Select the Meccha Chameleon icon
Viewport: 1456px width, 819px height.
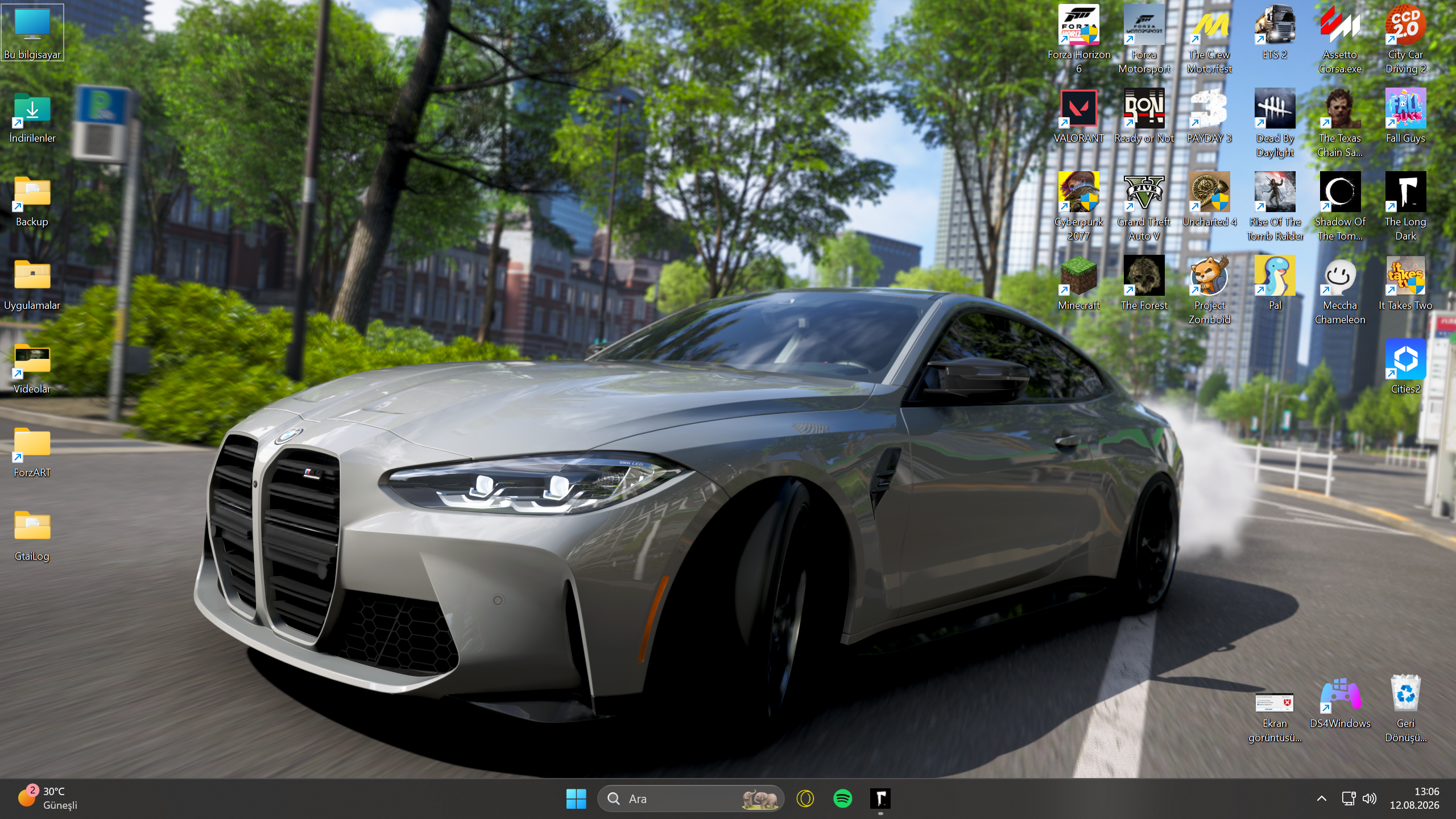(1341, 291)
